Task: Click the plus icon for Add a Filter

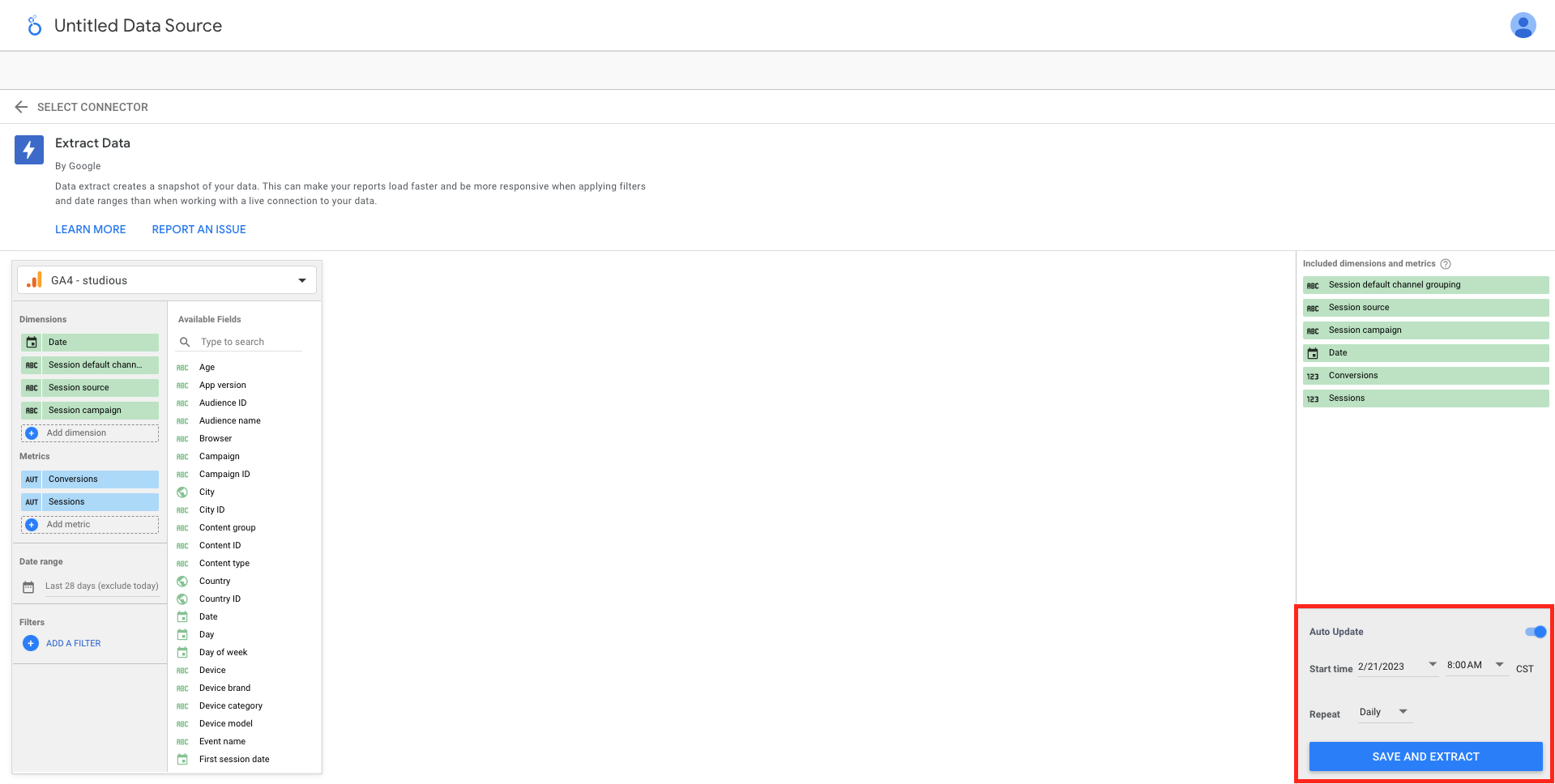Action: click(x=31, y=643)
